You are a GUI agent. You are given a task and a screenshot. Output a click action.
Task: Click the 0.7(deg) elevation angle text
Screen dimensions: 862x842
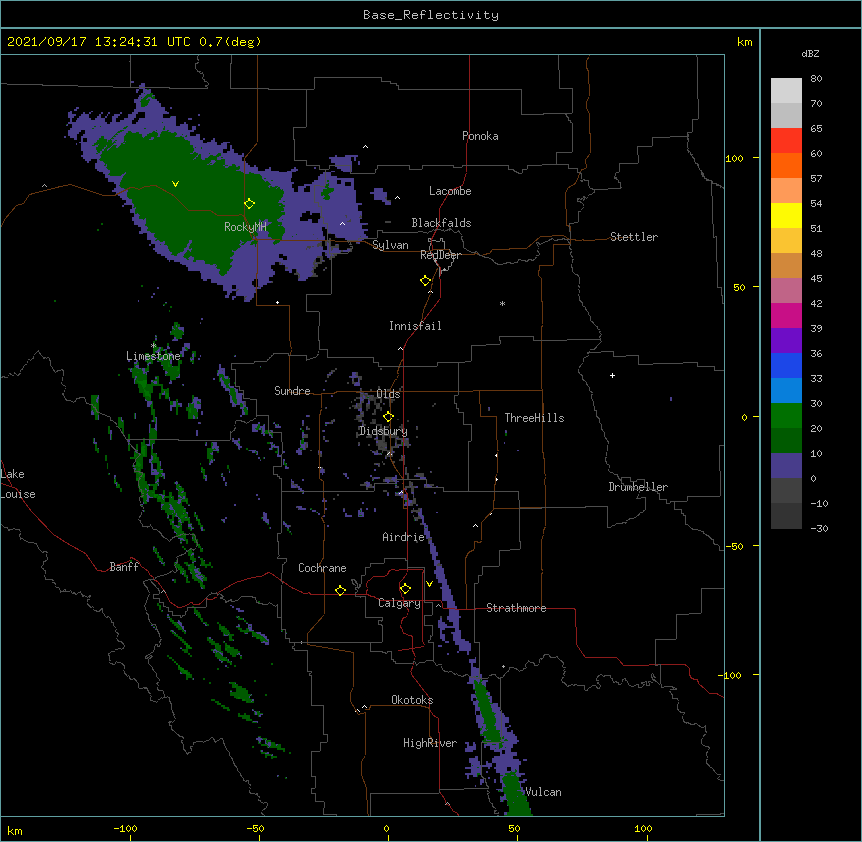point(230,42)
